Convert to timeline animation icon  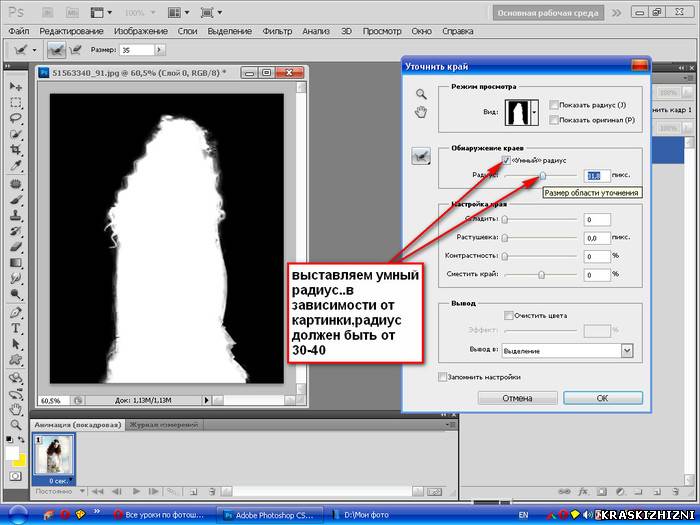pos(434,492)
